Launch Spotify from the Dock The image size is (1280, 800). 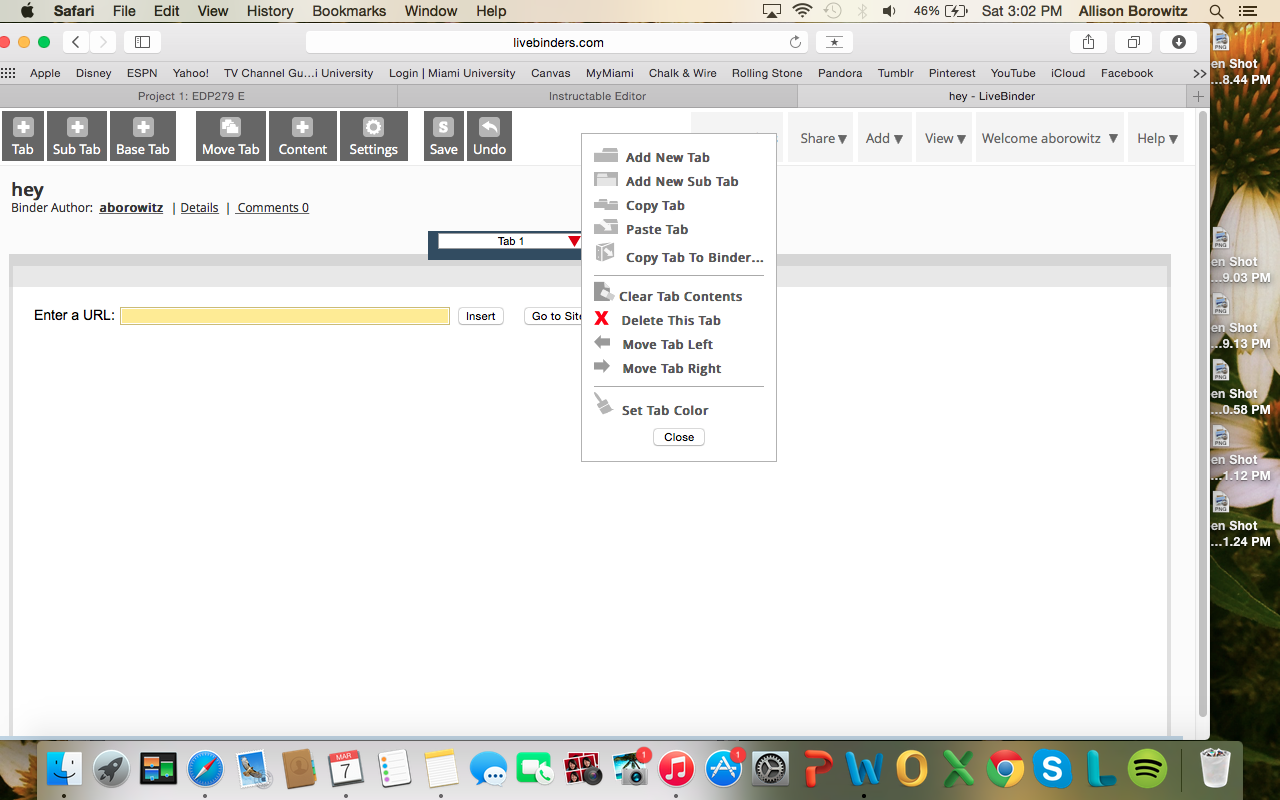tap(1146, 768)
